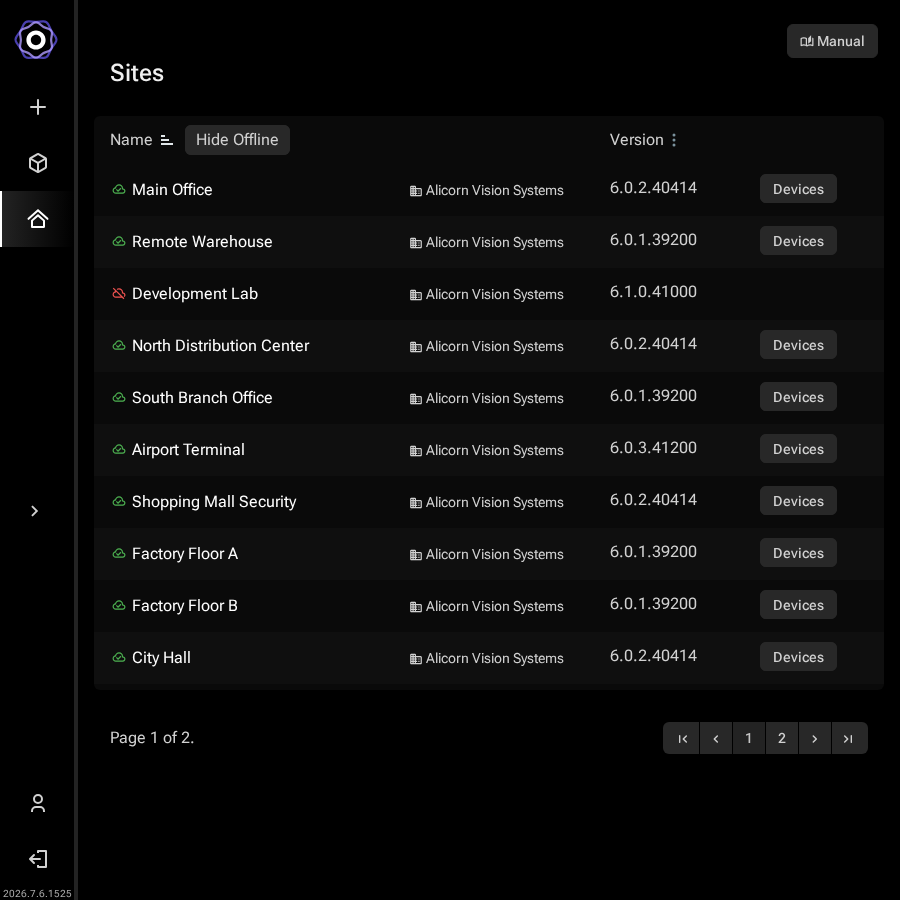Go to previous page of sites
Image resolution: width=900 pixels, height=900 pixels.
715,738
